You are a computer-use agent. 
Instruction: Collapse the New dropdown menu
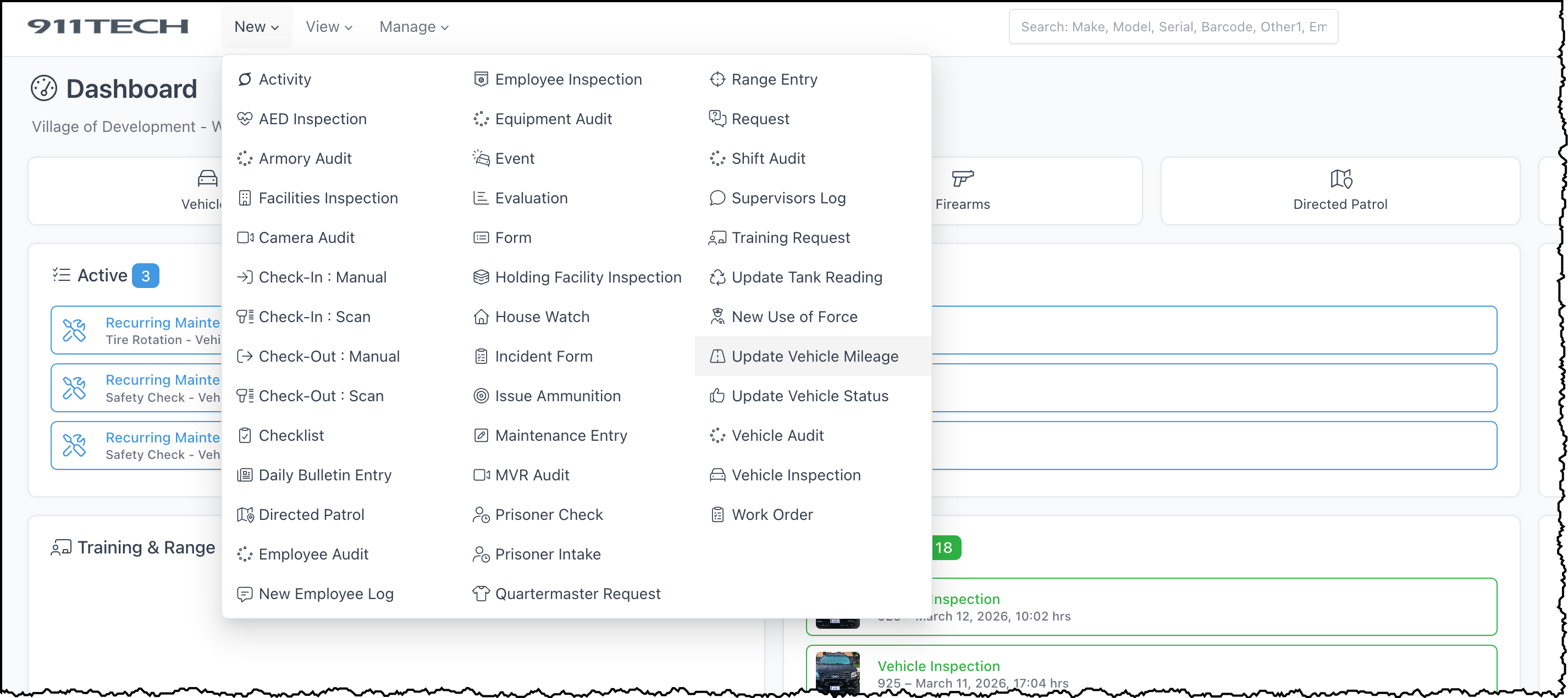point(256,27)
